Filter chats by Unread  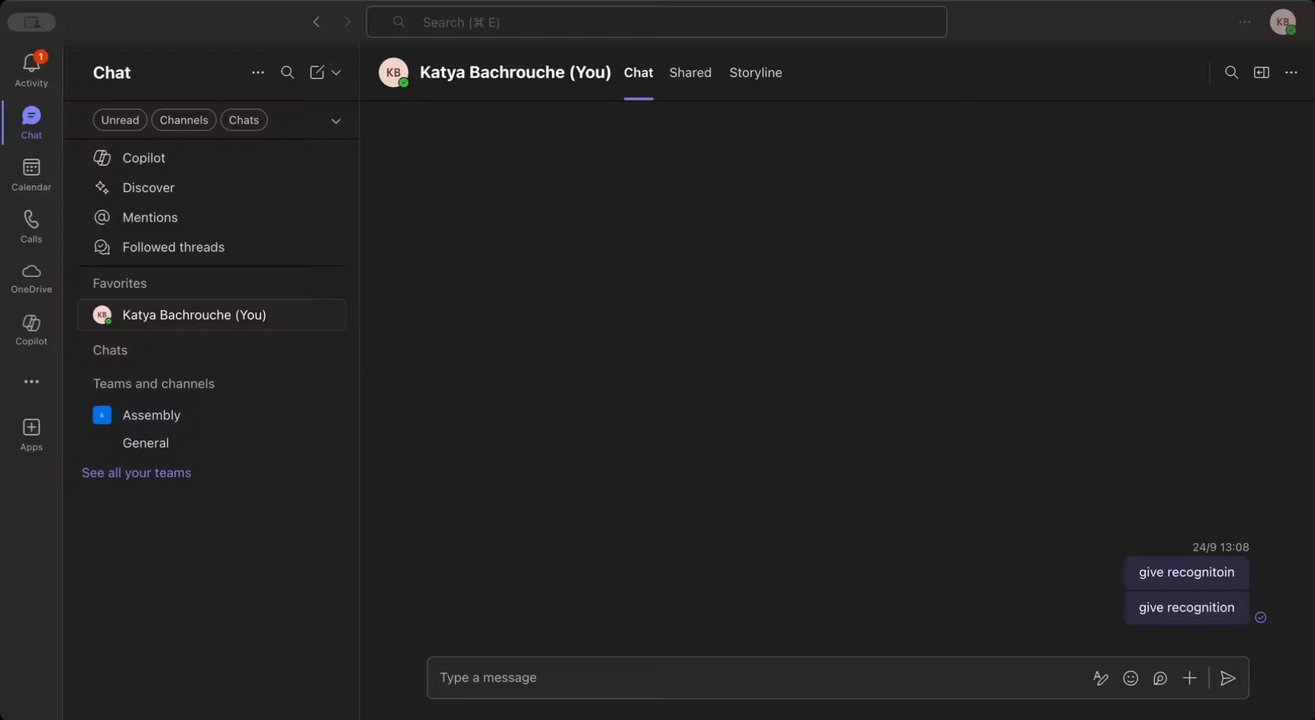click(120, 120)
